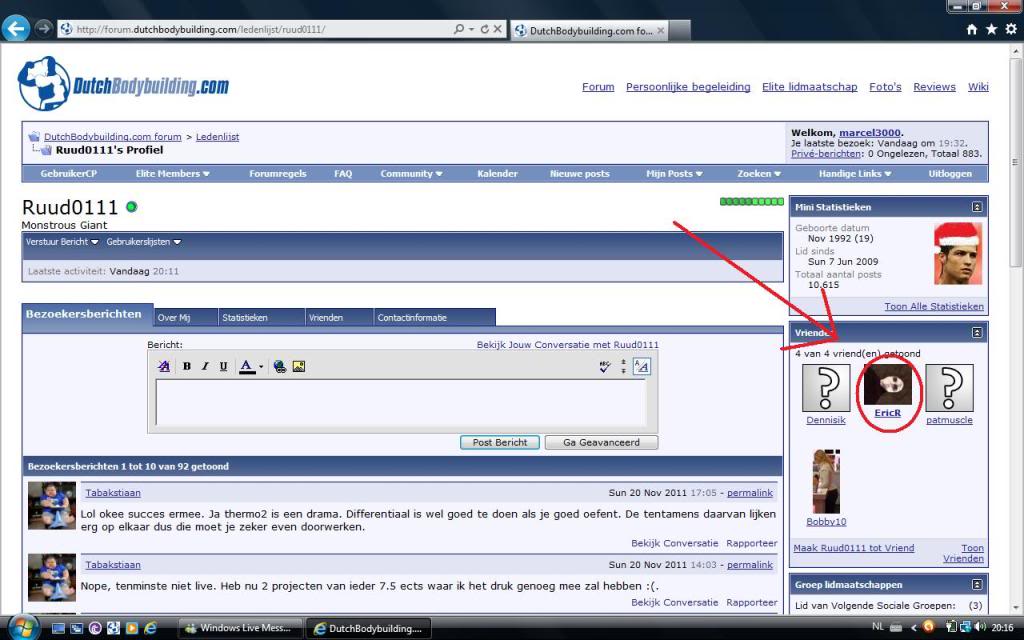Expand the Community menu dropdown

tap(411, 173)
